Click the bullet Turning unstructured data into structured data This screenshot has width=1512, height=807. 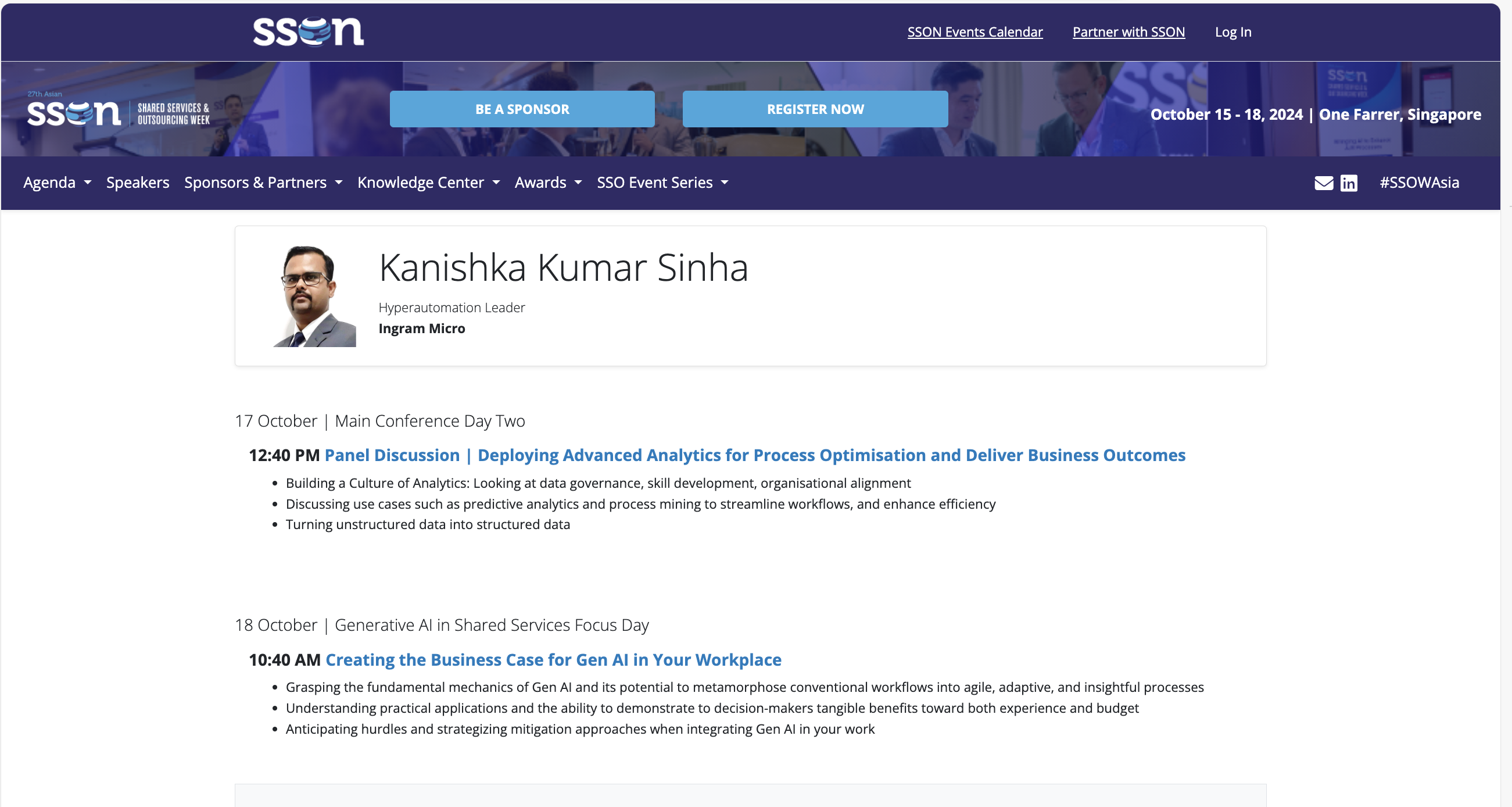coord(428,524)
